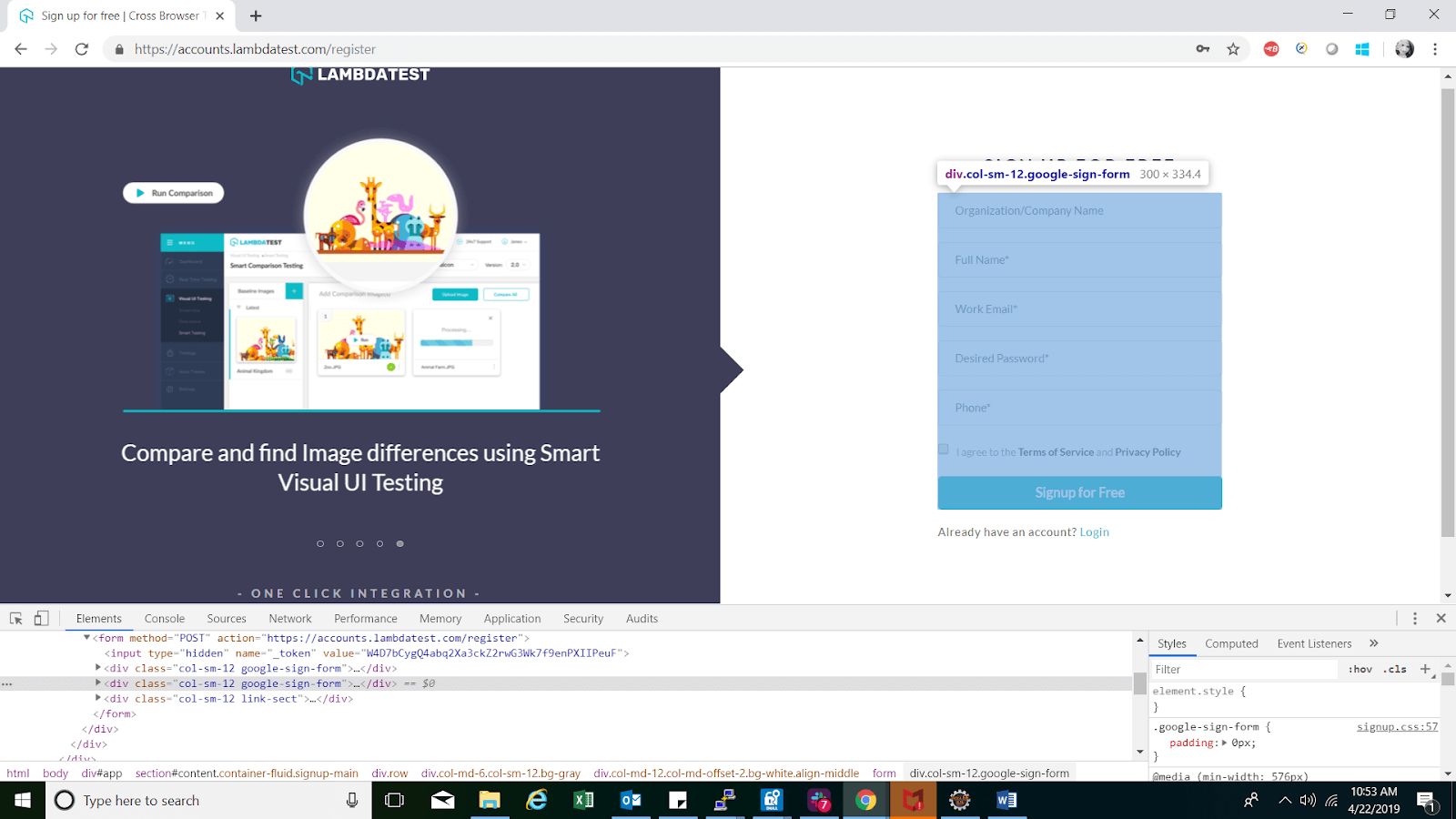
Task: Click the Windows taskbar search box
Action: click(207, 800)
